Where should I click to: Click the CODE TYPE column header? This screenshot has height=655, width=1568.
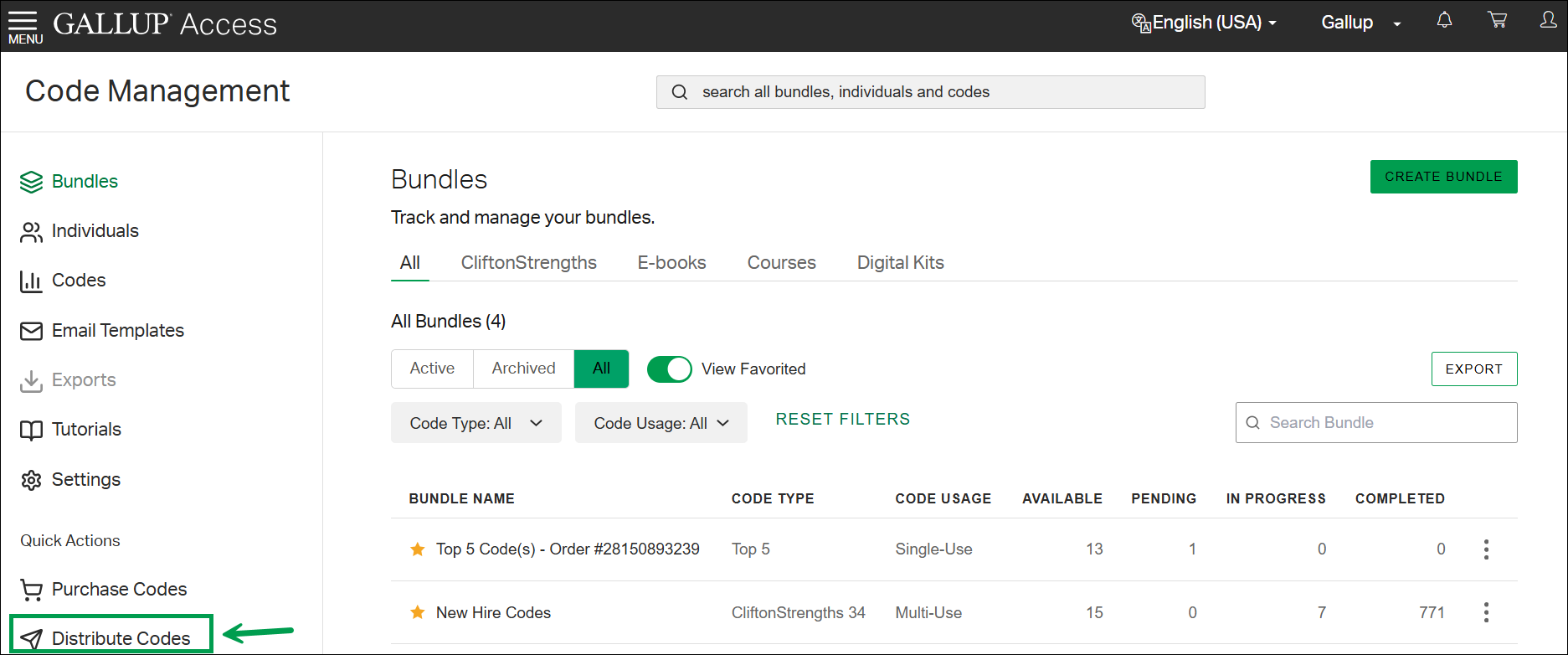[x=773, y=499]
